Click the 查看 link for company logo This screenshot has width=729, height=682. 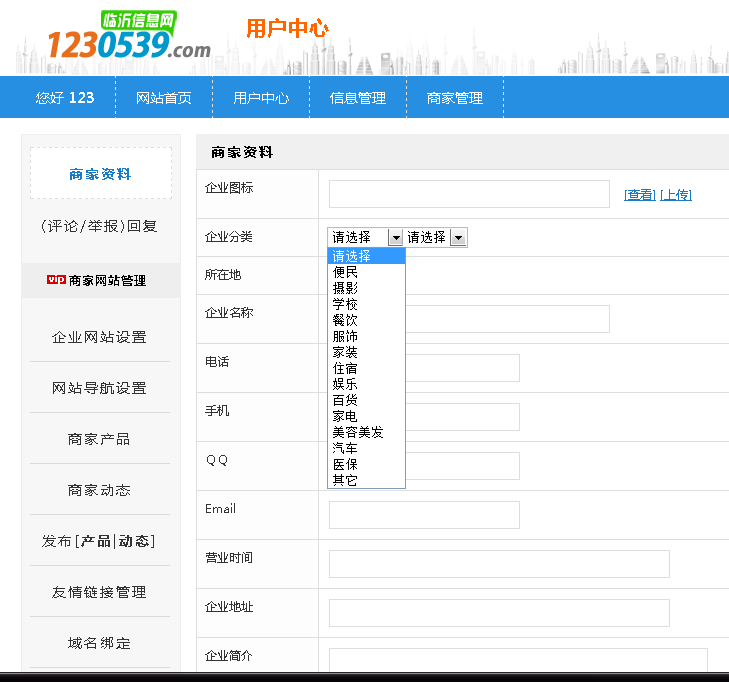[x=639, y=195]
